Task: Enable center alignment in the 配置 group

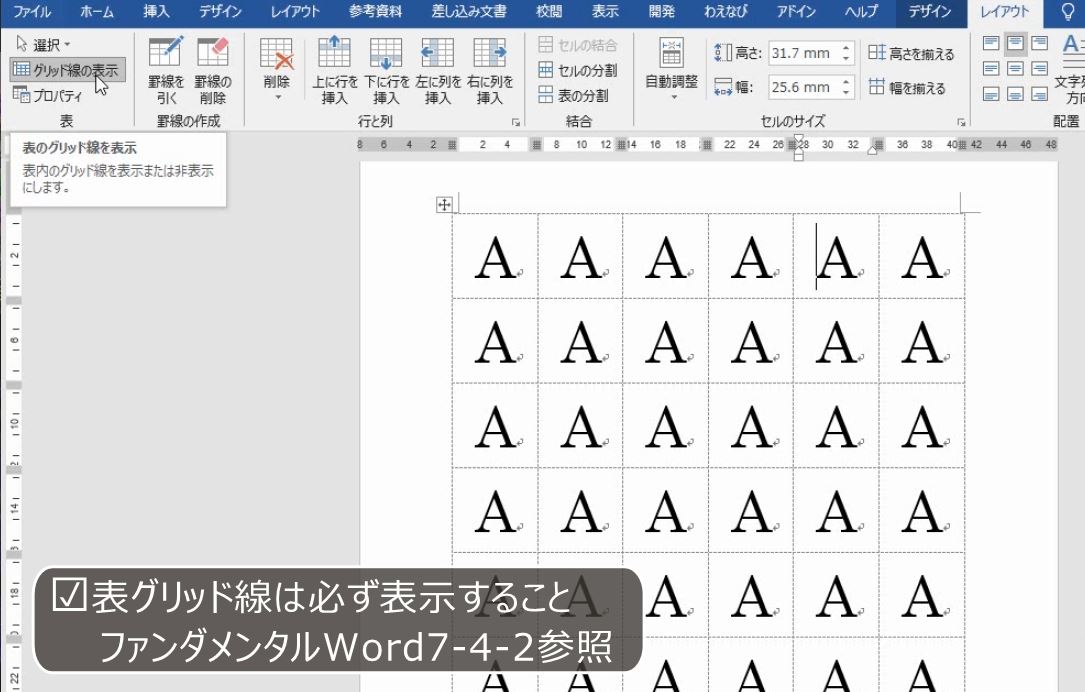Action: coord(1015,68)
